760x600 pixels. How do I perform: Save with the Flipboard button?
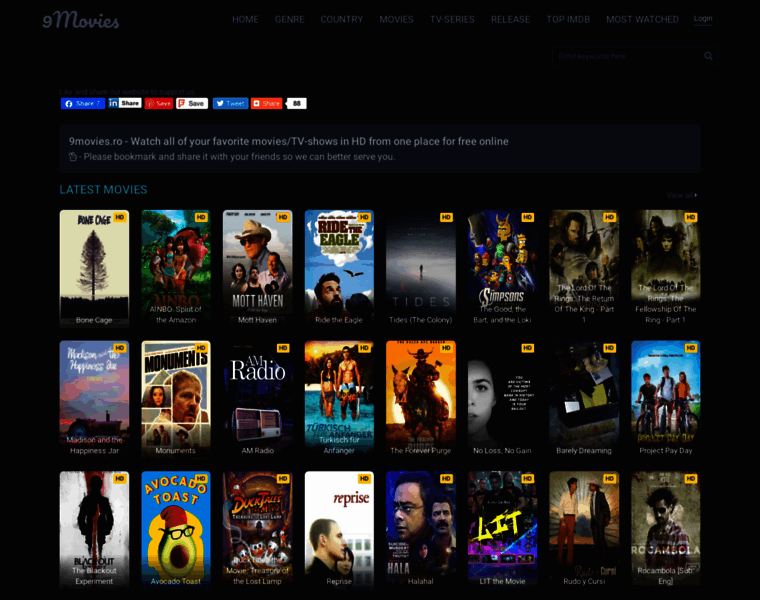pos(192,103)
